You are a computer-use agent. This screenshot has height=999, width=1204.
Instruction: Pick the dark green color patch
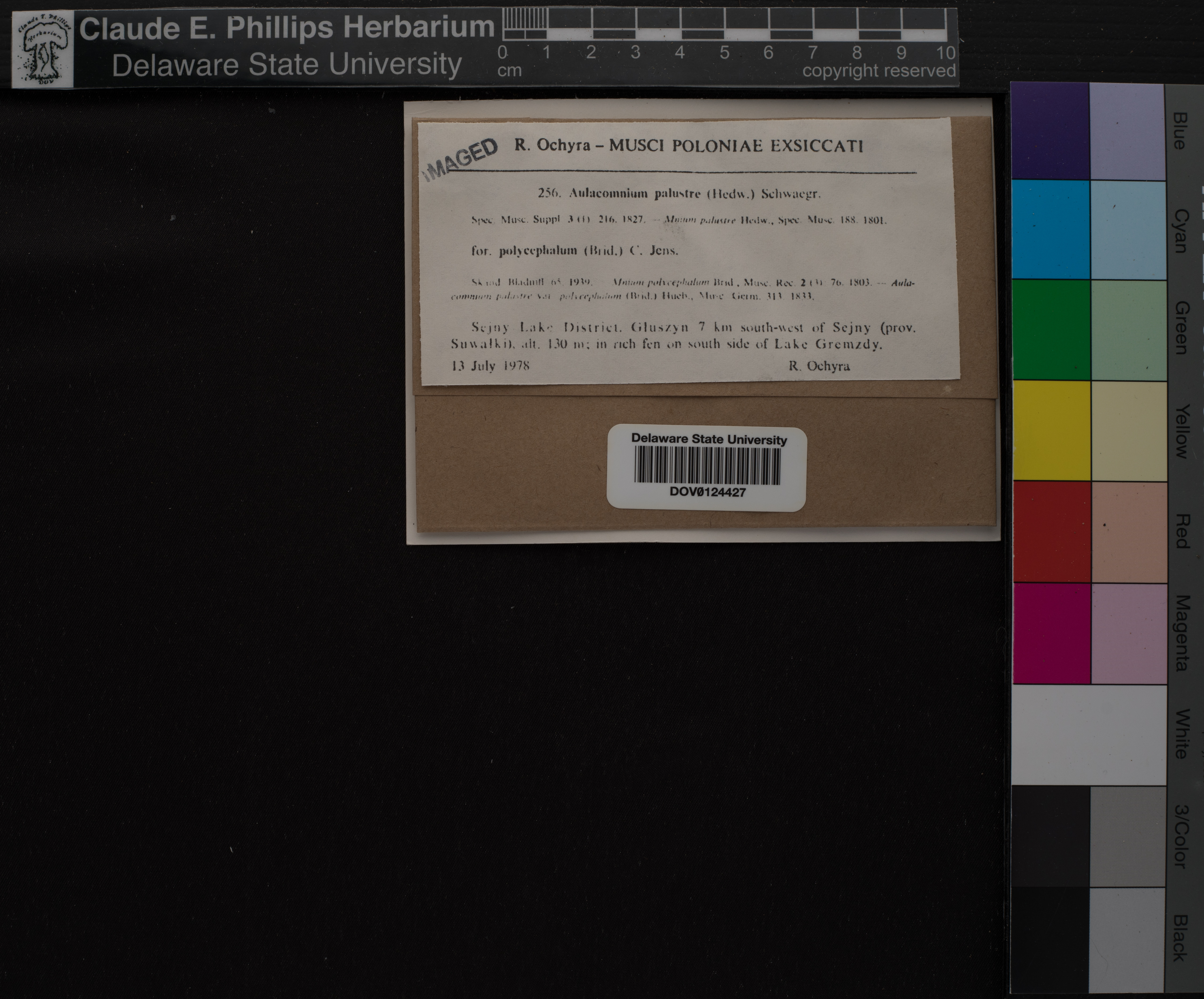1051,330
